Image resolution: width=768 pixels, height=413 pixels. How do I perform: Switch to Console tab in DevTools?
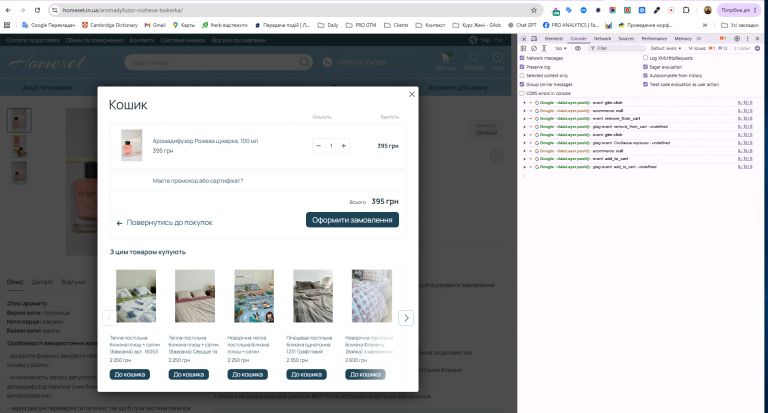[x=578, y=38]
